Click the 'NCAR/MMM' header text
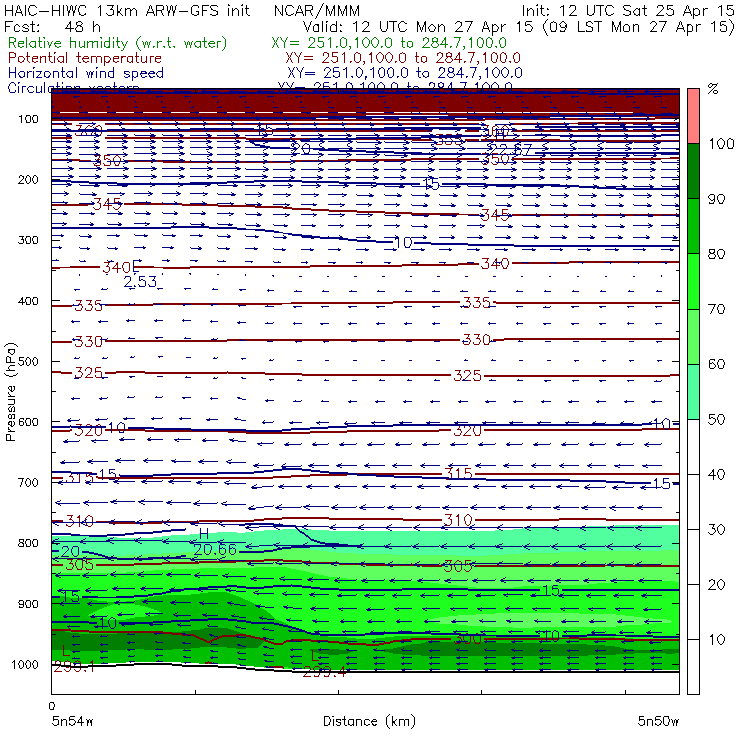 [x=317, y=10]
